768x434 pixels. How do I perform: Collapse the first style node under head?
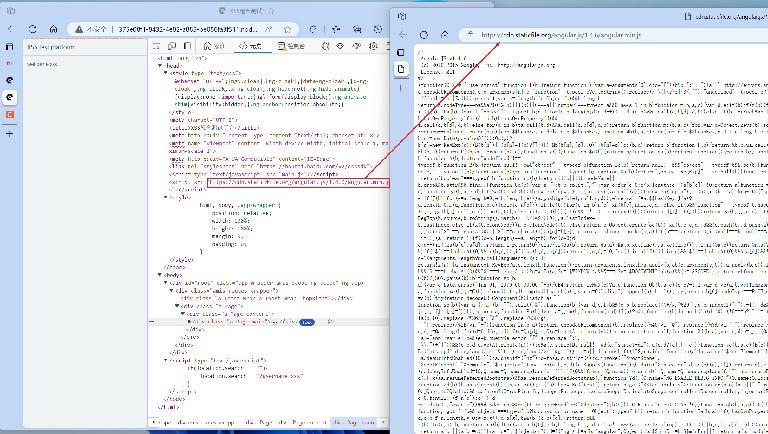coord(166,73)
